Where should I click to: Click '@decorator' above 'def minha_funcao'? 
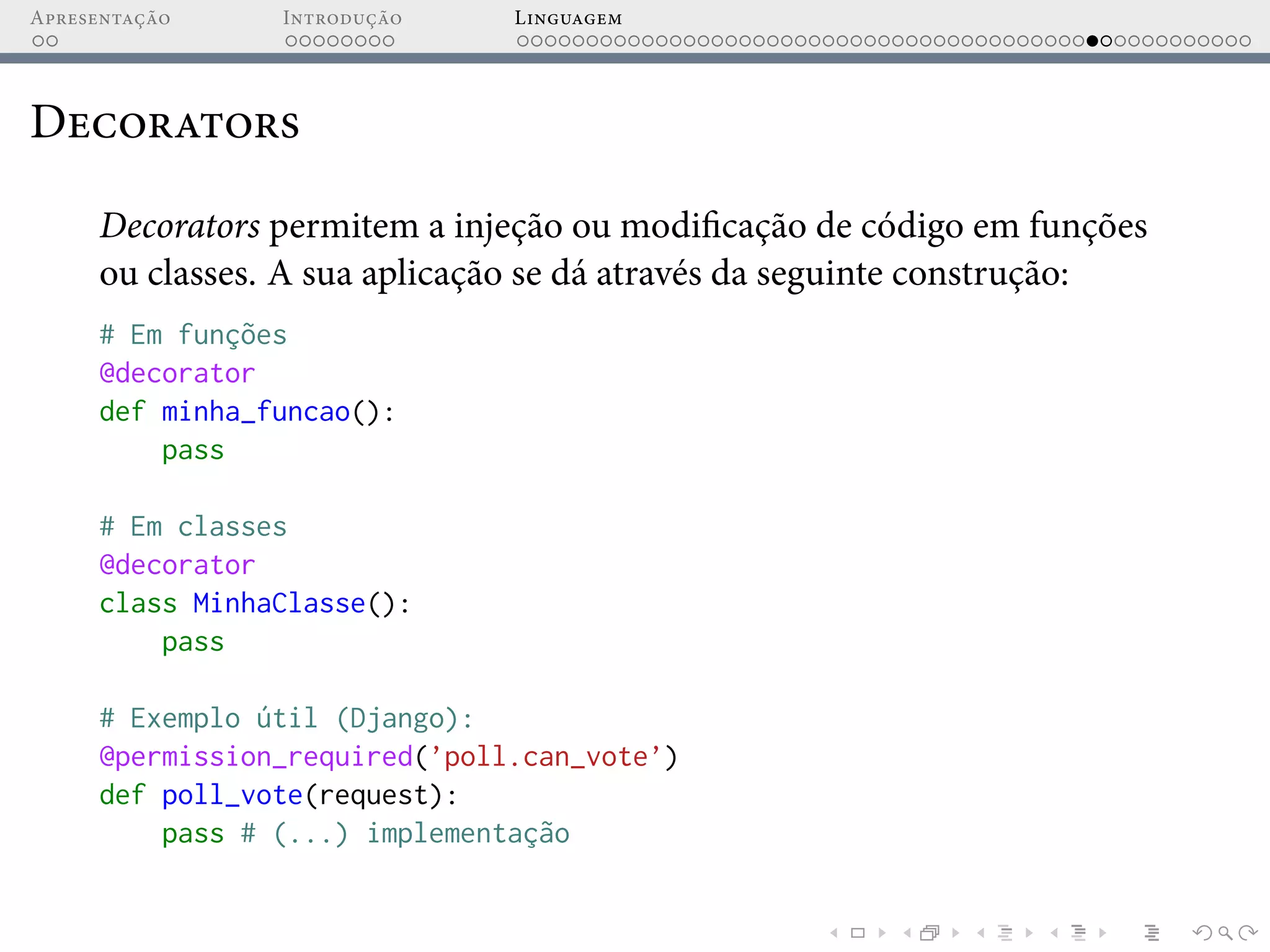click(177, 373)
